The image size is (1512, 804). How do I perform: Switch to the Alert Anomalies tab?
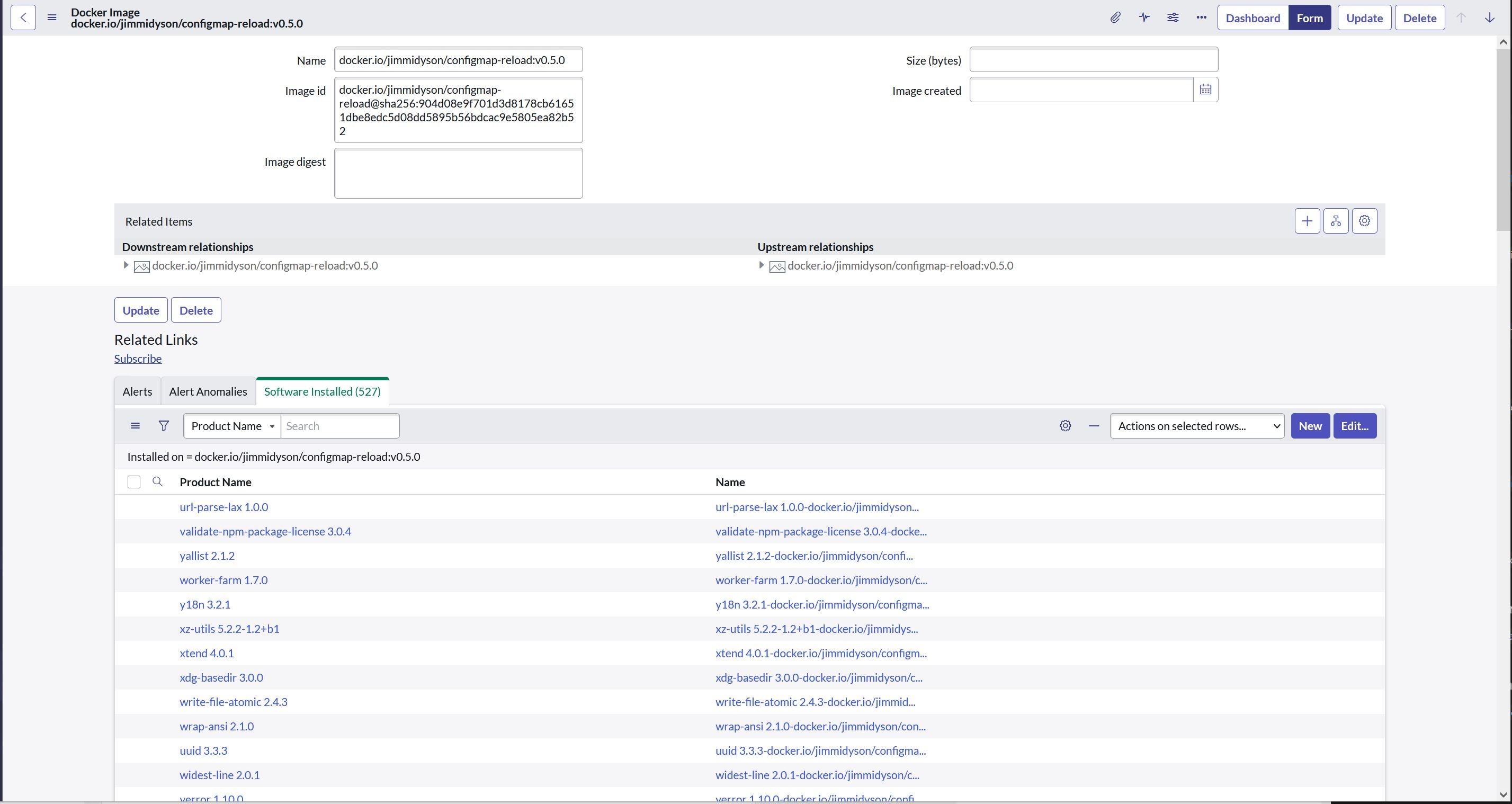click(x=208, y=391)
